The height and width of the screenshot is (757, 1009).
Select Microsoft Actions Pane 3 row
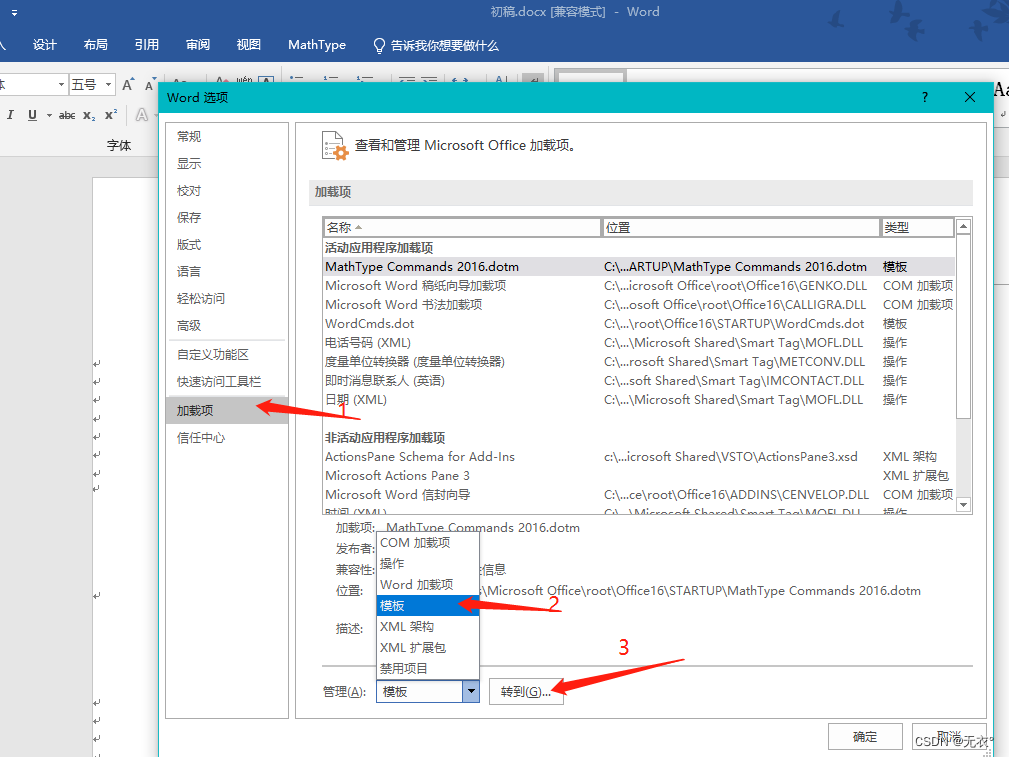(639, 476)
